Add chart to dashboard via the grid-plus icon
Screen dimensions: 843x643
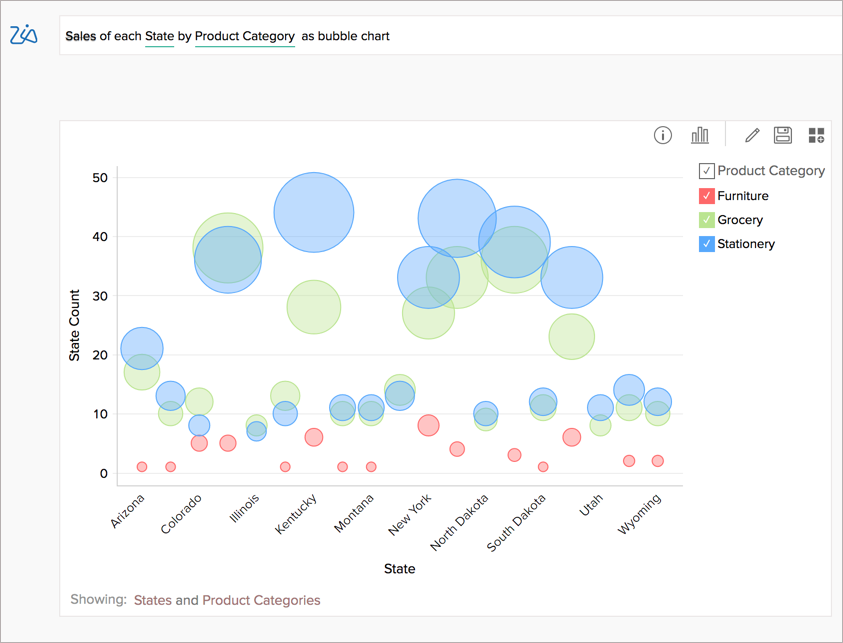pyautogui.click(x=815, y=134)
